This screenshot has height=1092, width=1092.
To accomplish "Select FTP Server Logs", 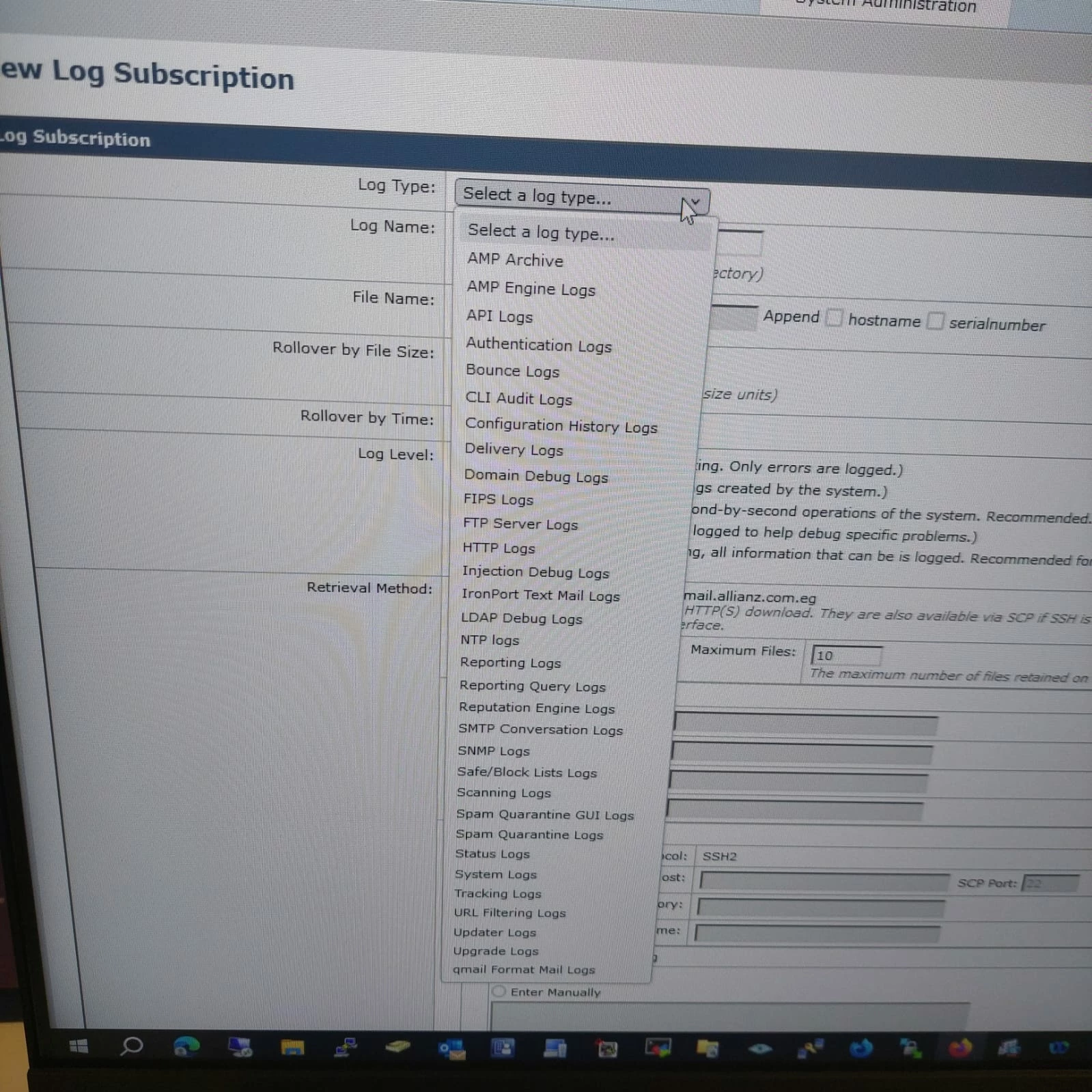I will [x=520, y=524].
